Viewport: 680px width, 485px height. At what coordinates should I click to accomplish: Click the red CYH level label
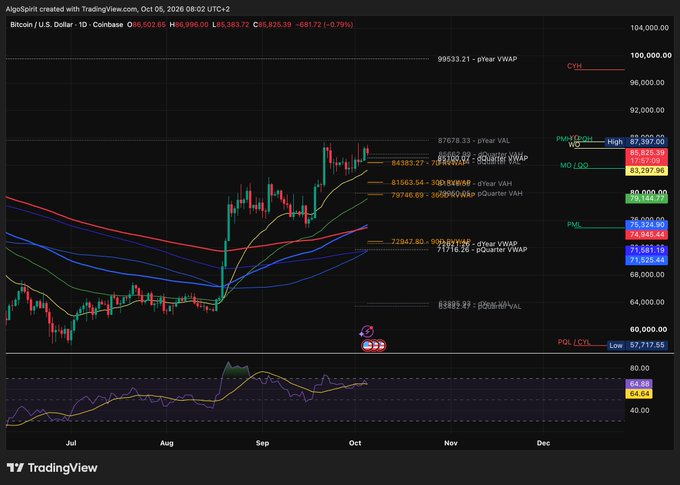574,66
